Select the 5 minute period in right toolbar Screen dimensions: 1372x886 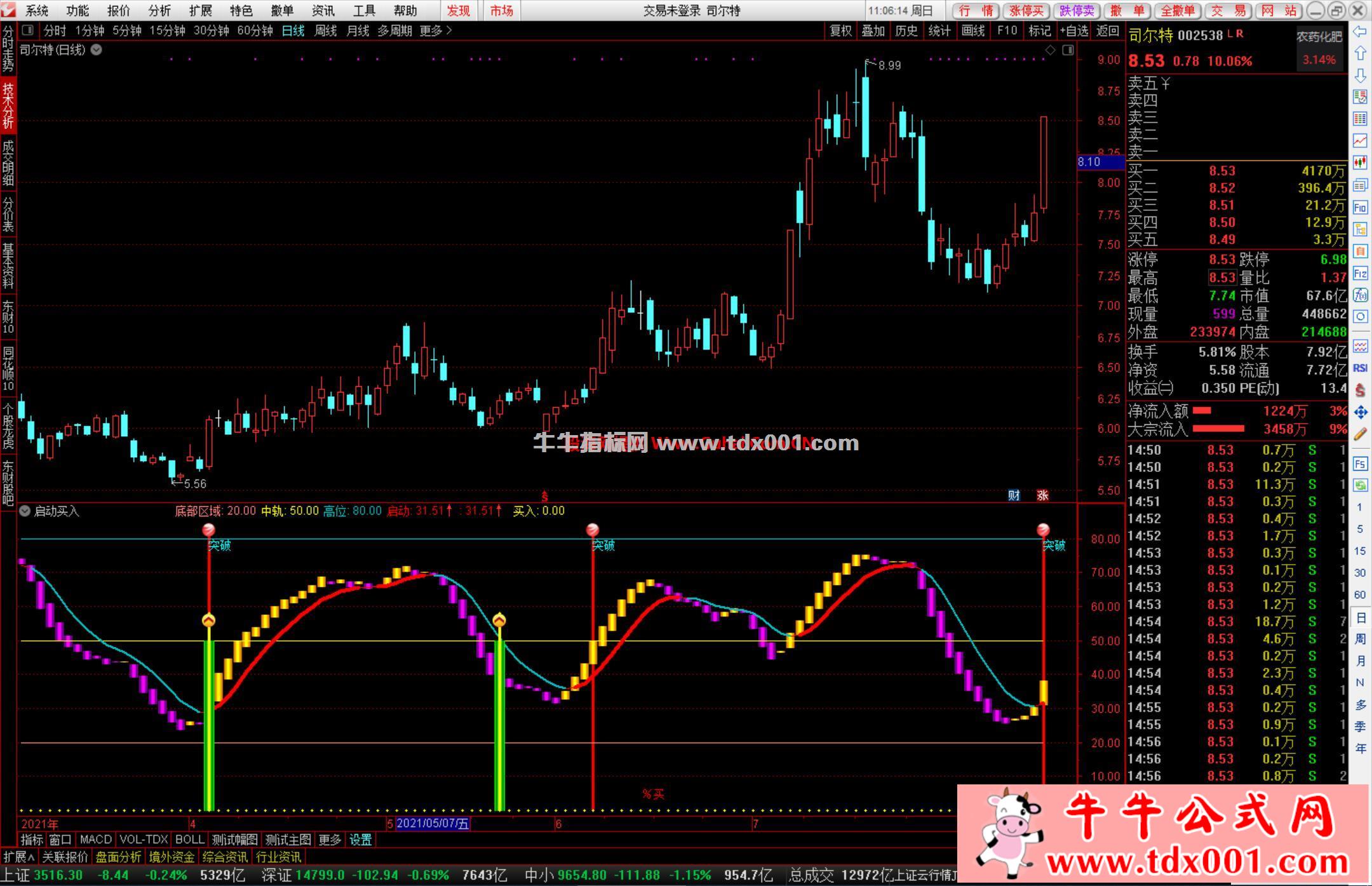(1360, 529)
